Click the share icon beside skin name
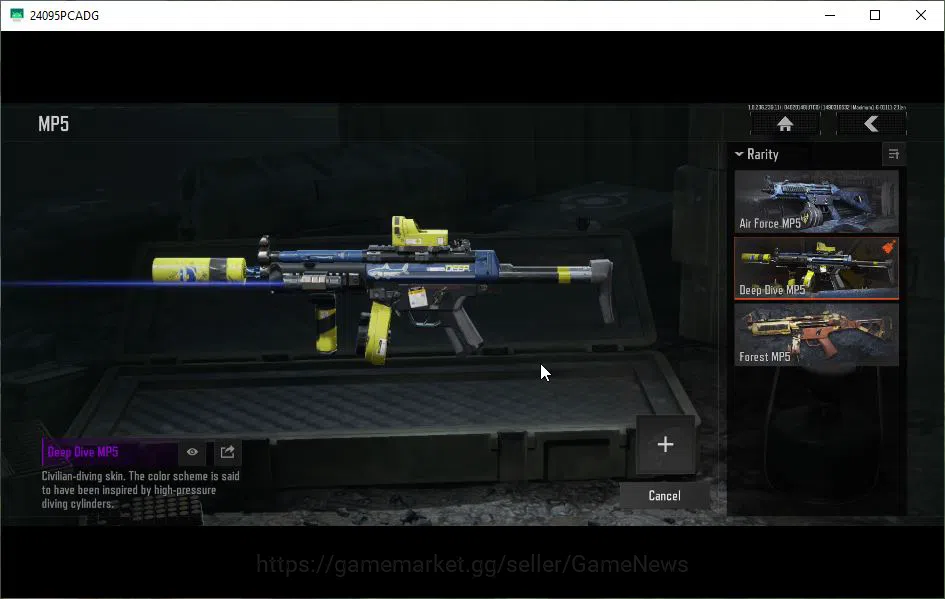The height and width of the screenshot is (599, 945). click(227, 452)
